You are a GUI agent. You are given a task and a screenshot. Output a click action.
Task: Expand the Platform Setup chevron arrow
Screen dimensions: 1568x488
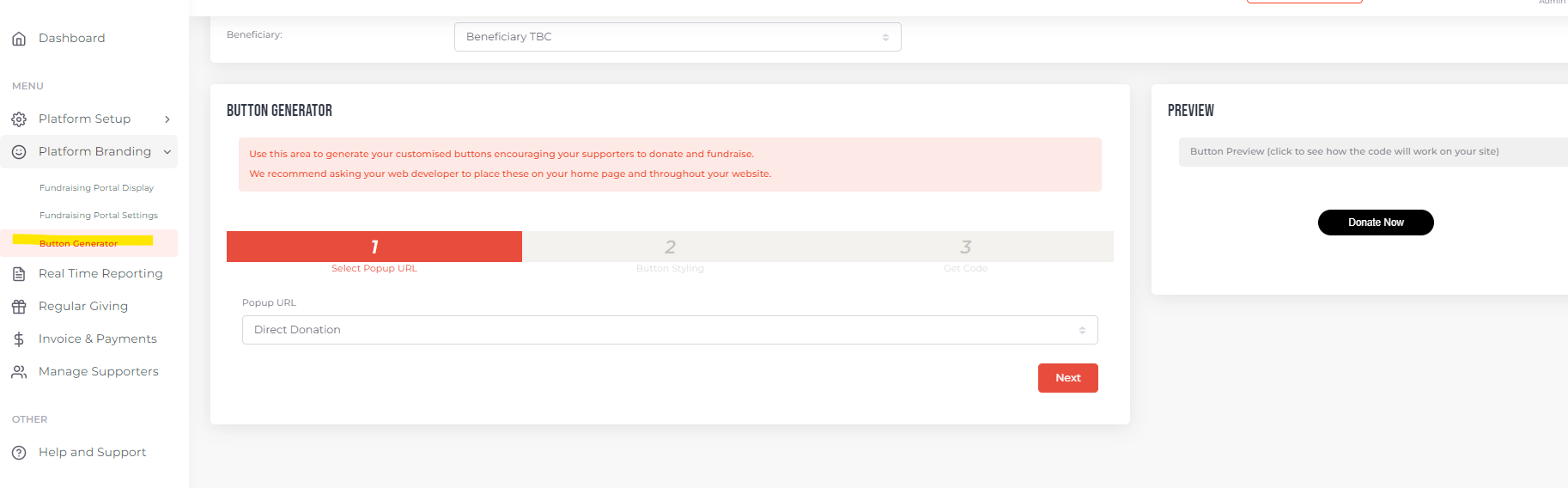167,119
